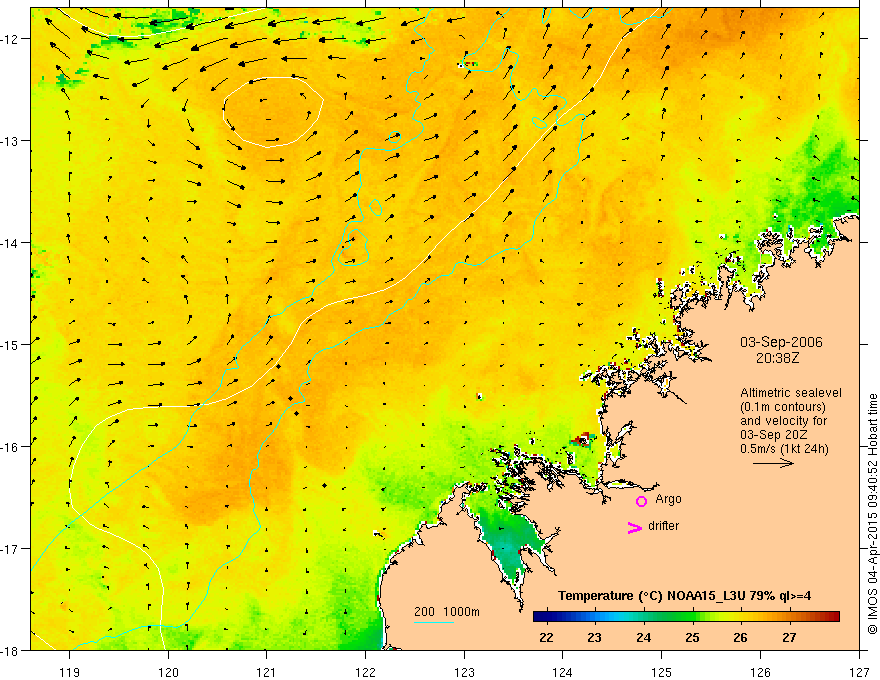Click latitude axis label '-17'

(x=11, y=549)
